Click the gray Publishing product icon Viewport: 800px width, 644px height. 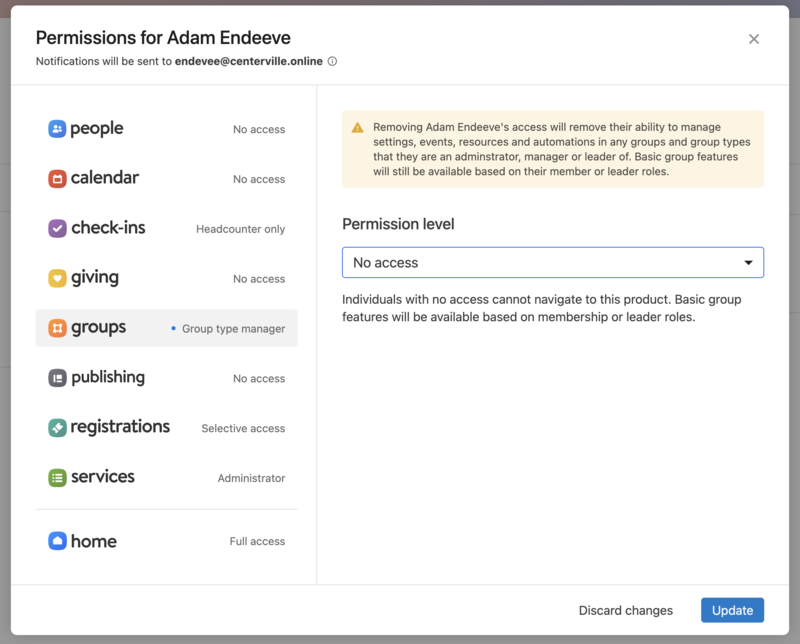57,378
